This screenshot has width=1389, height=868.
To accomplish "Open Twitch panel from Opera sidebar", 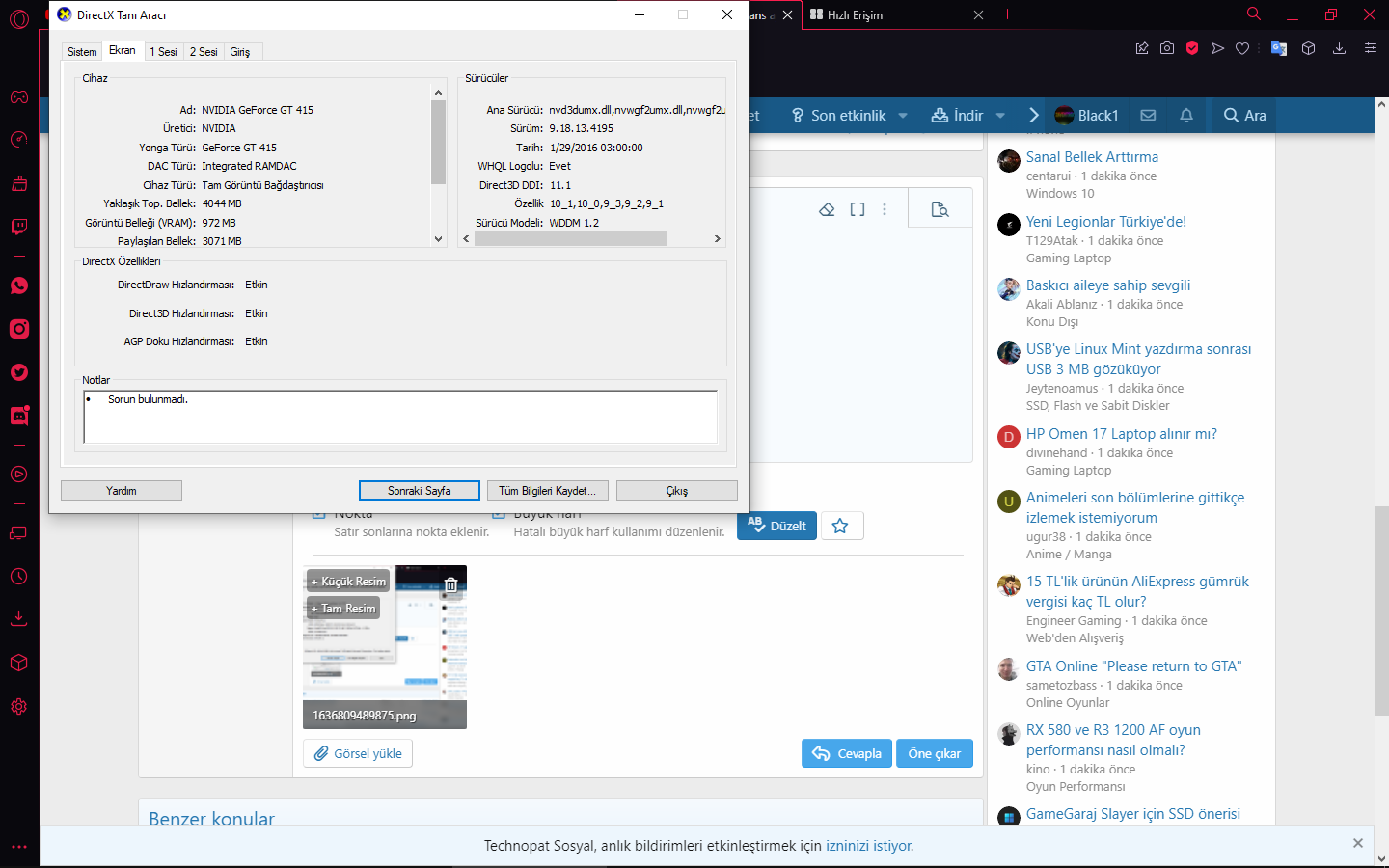I will [19, 228].
